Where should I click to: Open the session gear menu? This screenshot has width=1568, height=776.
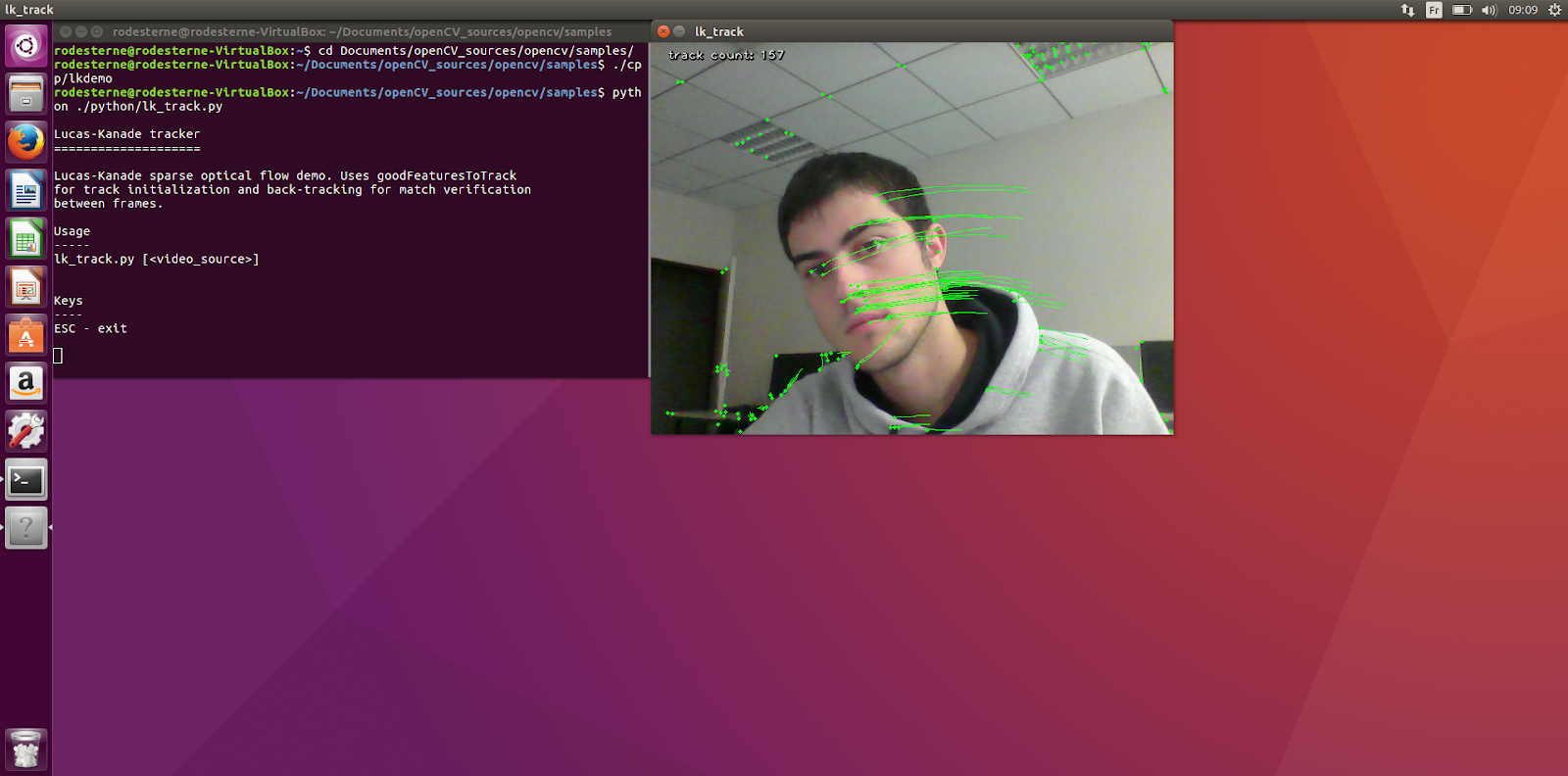pos(1554,10)
